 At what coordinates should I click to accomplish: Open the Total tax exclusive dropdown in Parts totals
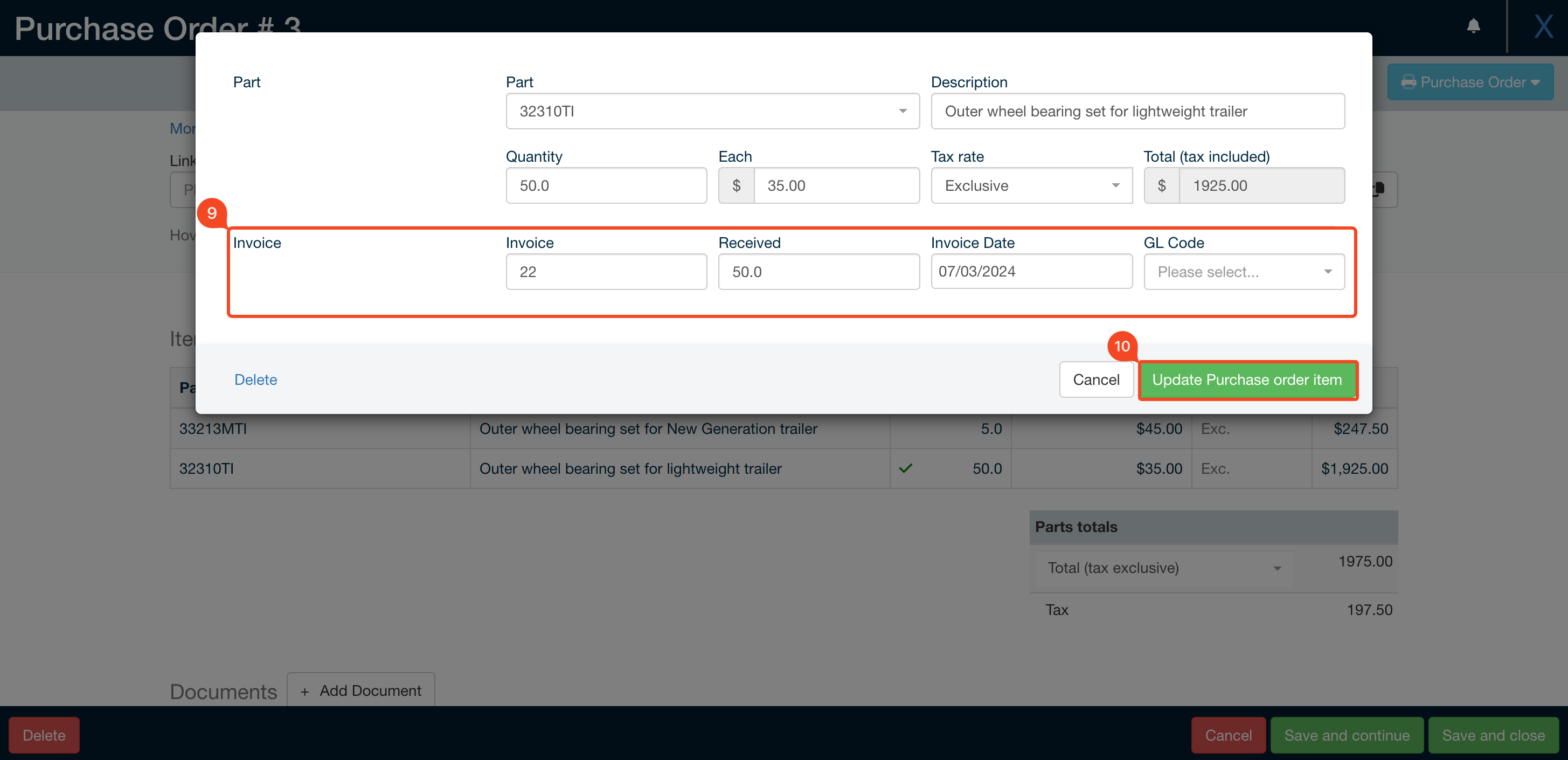(x=1277, y=568)
